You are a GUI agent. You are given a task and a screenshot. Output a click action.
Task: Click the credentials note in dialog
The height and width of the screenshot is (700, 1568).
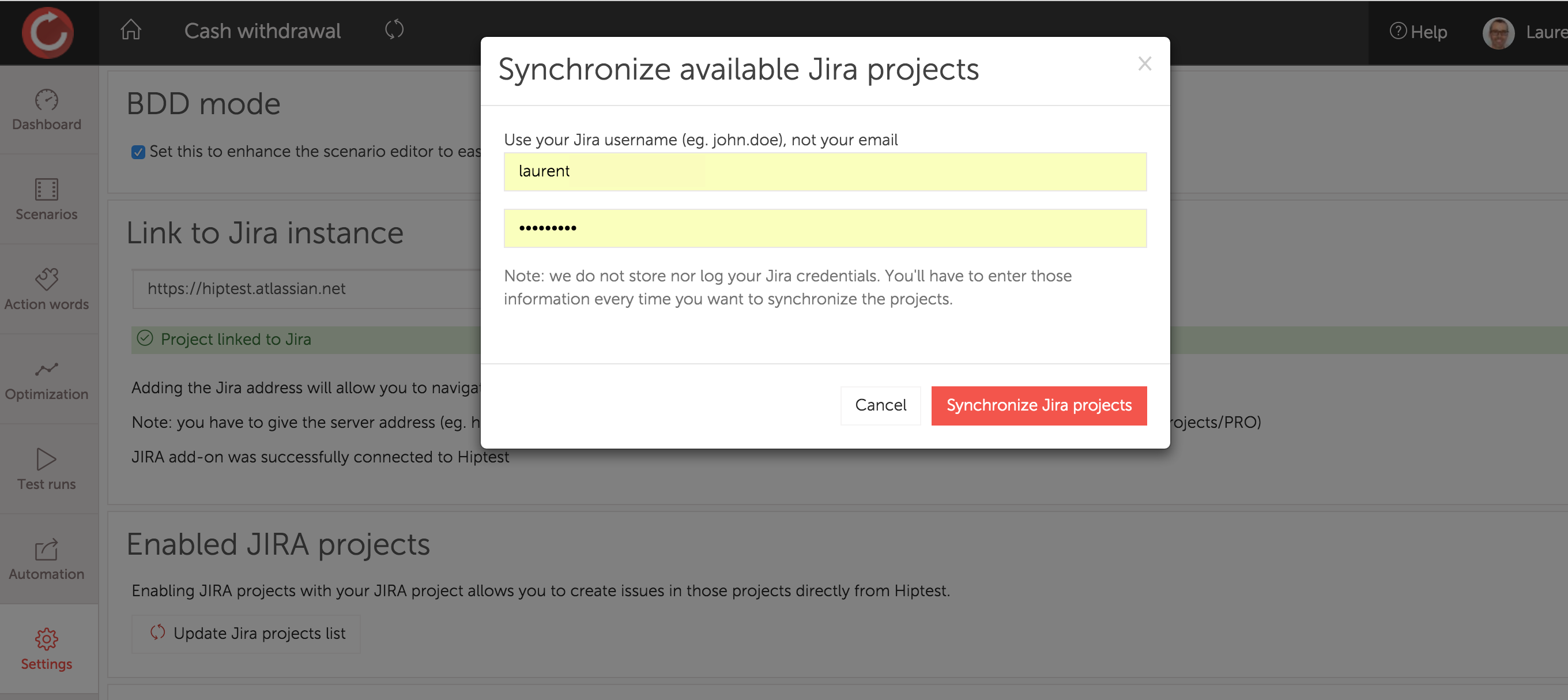point(787,287)
